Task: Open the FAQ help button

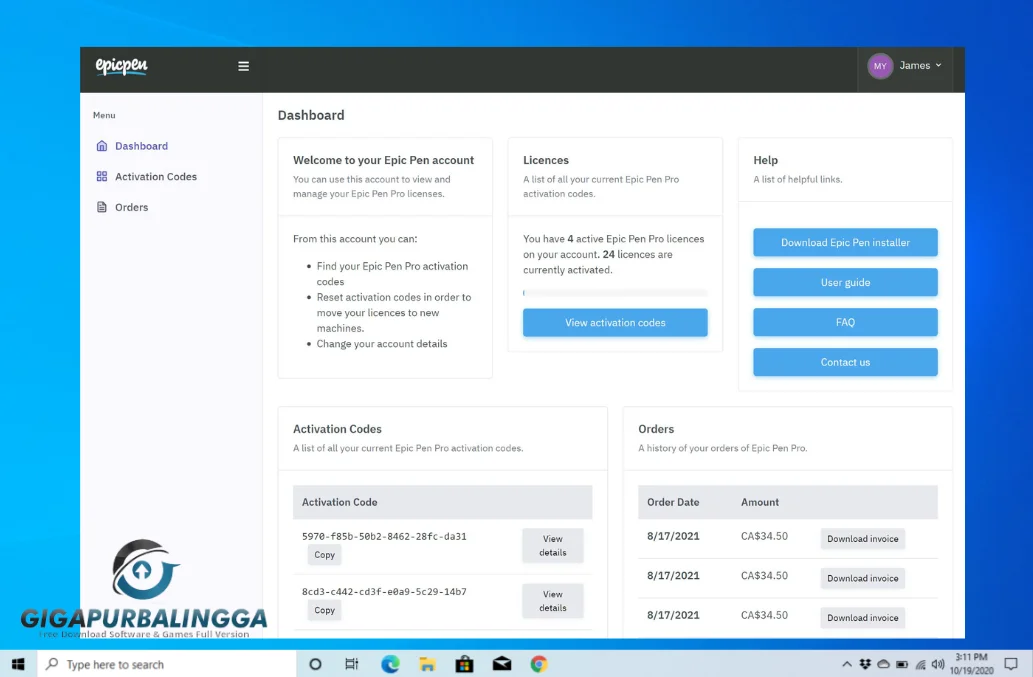Action: coord(845,323)
